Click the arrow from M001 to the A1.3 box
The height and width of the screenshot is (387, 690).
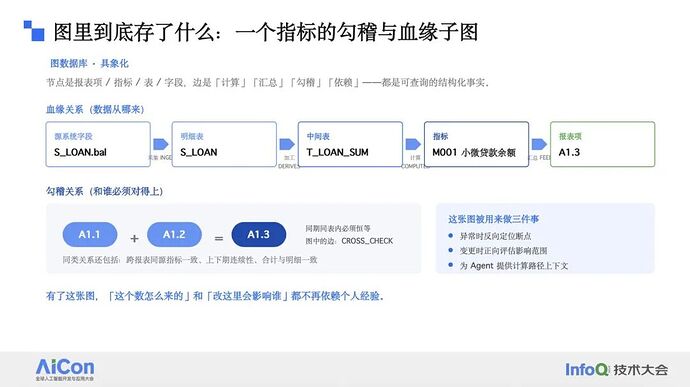click(539, 144)
